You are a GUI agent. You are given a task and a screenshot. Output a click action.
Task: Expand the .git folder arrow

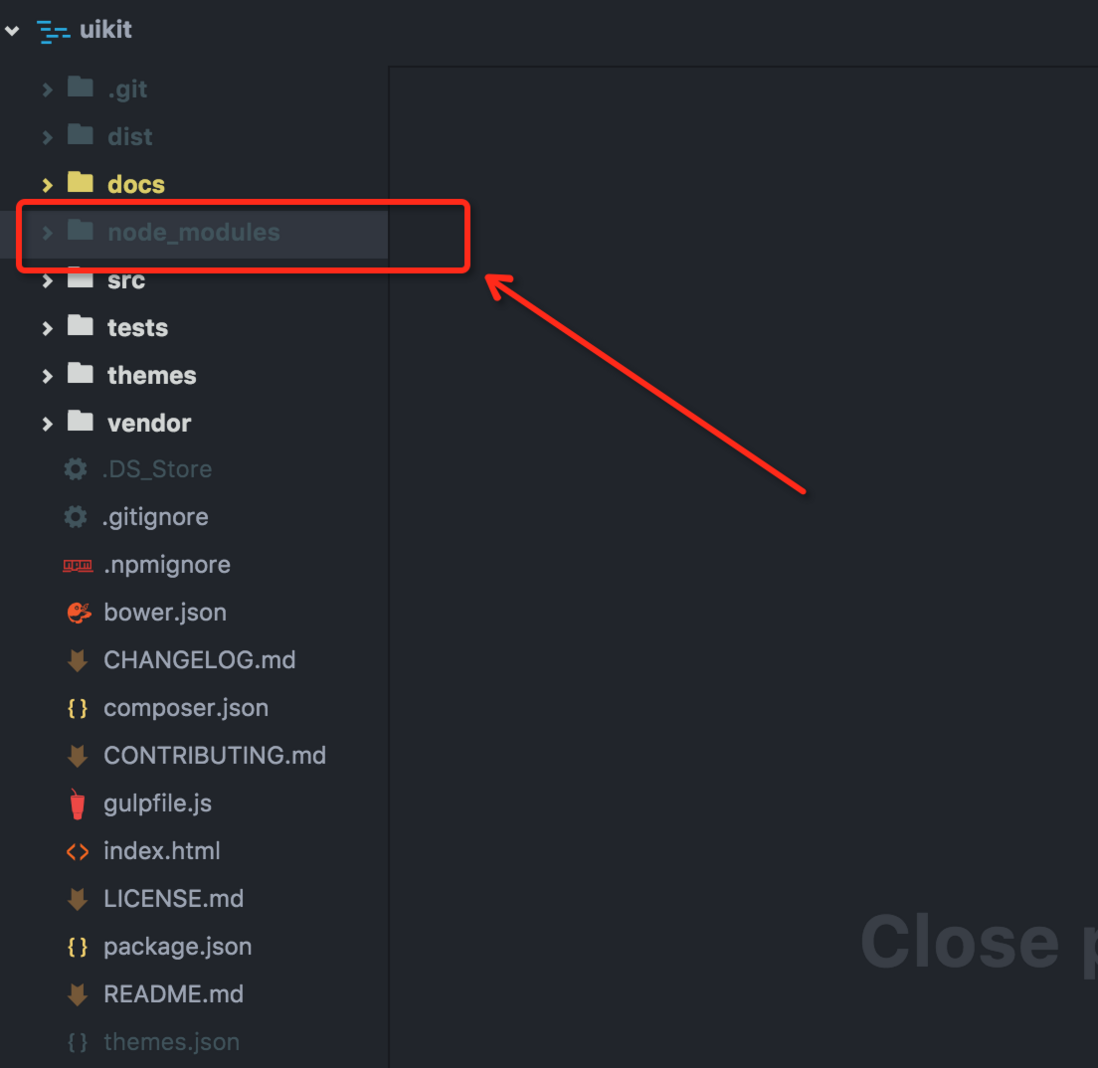46,90
